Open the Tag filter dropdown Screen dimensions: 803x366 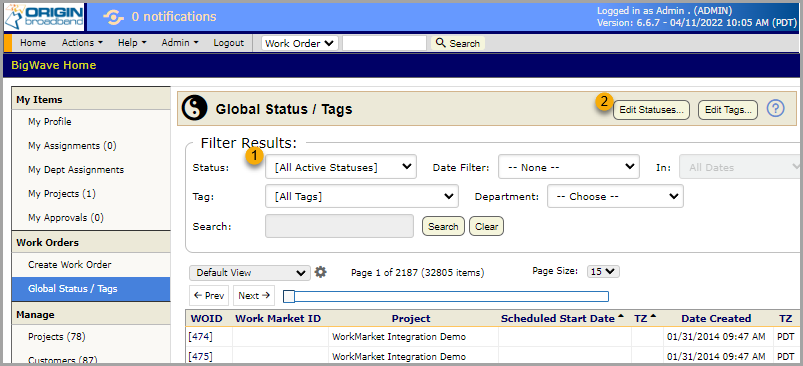click(x=362, y=196)
